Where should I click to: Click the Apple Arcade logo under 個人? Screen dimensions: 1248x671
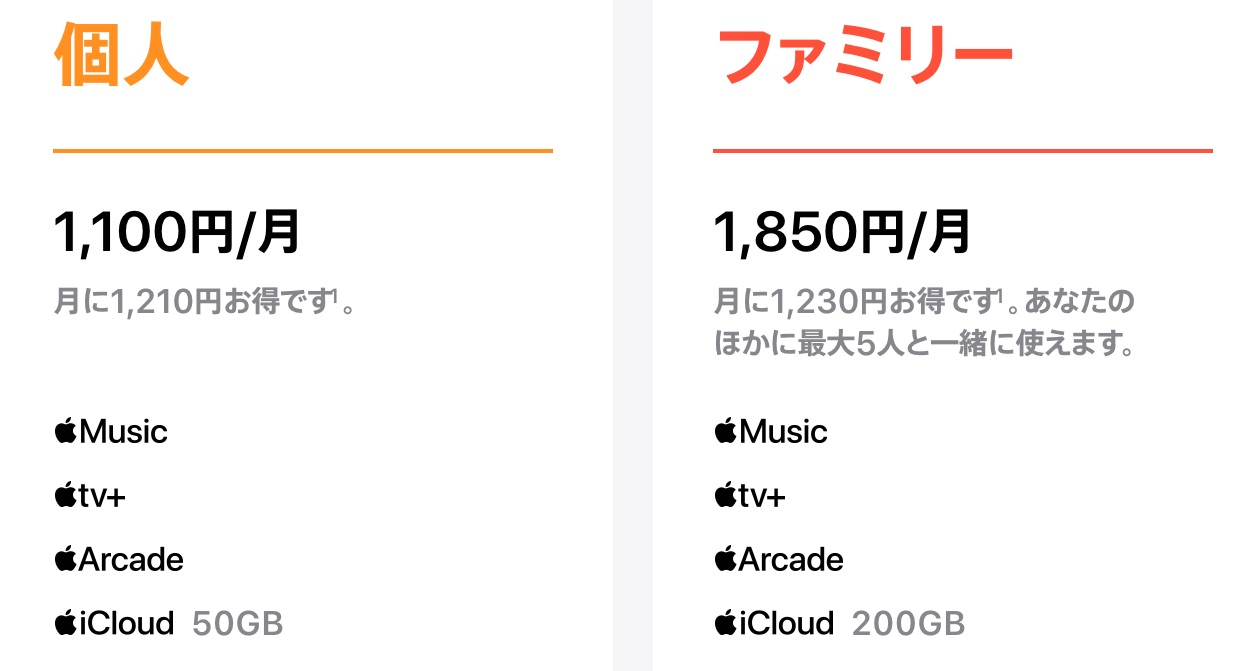[x=119, y=560]
